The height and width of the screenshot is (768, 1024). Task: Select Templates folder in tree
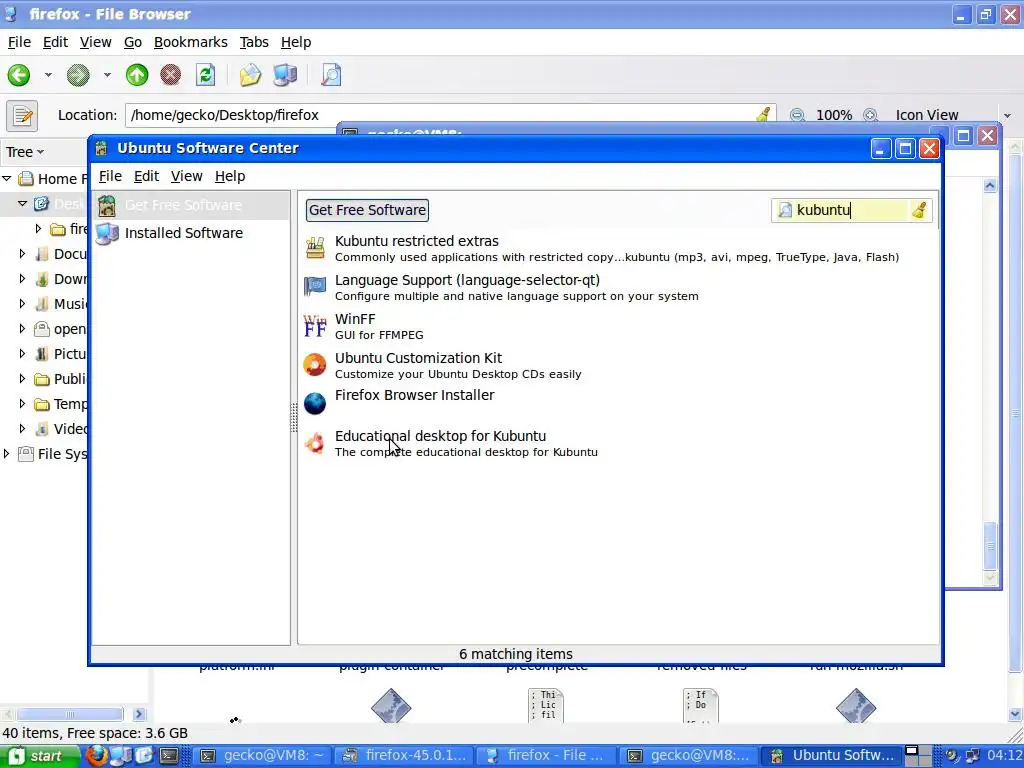coord(61,404)
